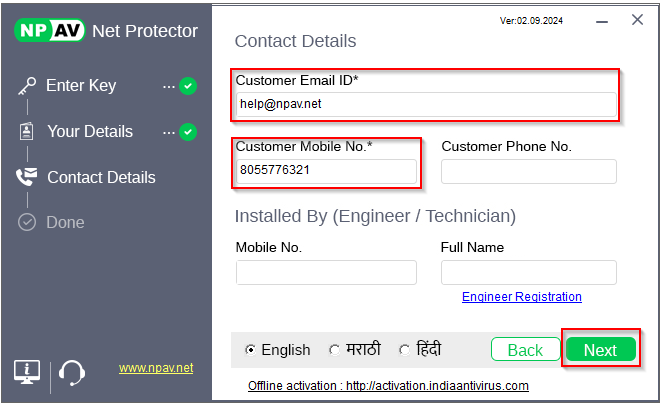660x405 pixels.
Task: Click the ID badge icon for Your Details
Action: point(27,131)
